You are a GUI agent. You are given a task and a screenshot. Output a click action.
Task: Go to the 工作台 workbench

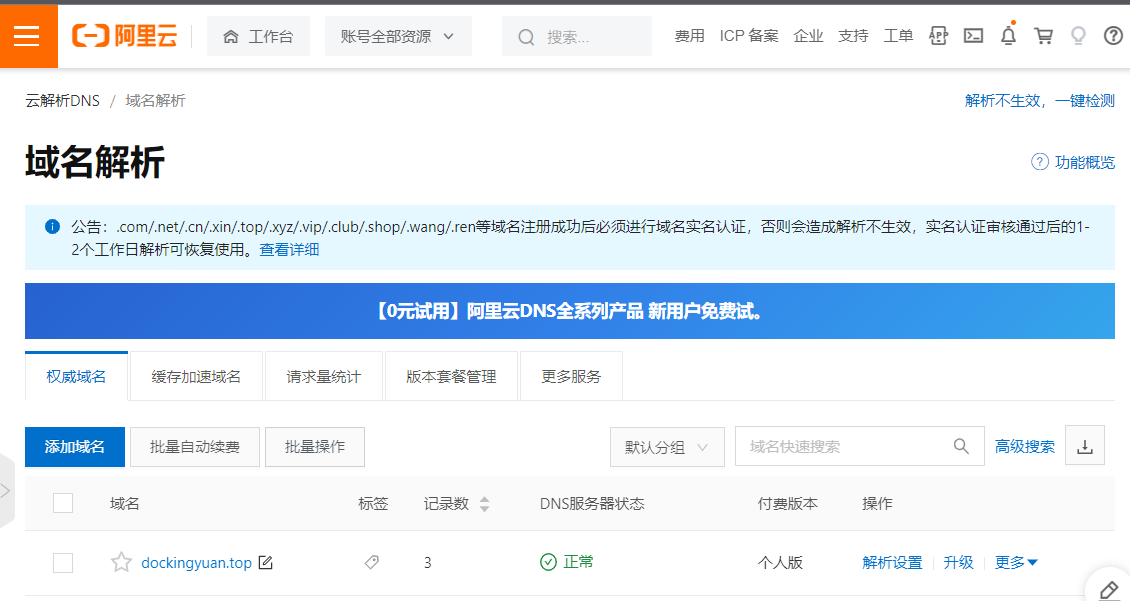tap(258, 36)
